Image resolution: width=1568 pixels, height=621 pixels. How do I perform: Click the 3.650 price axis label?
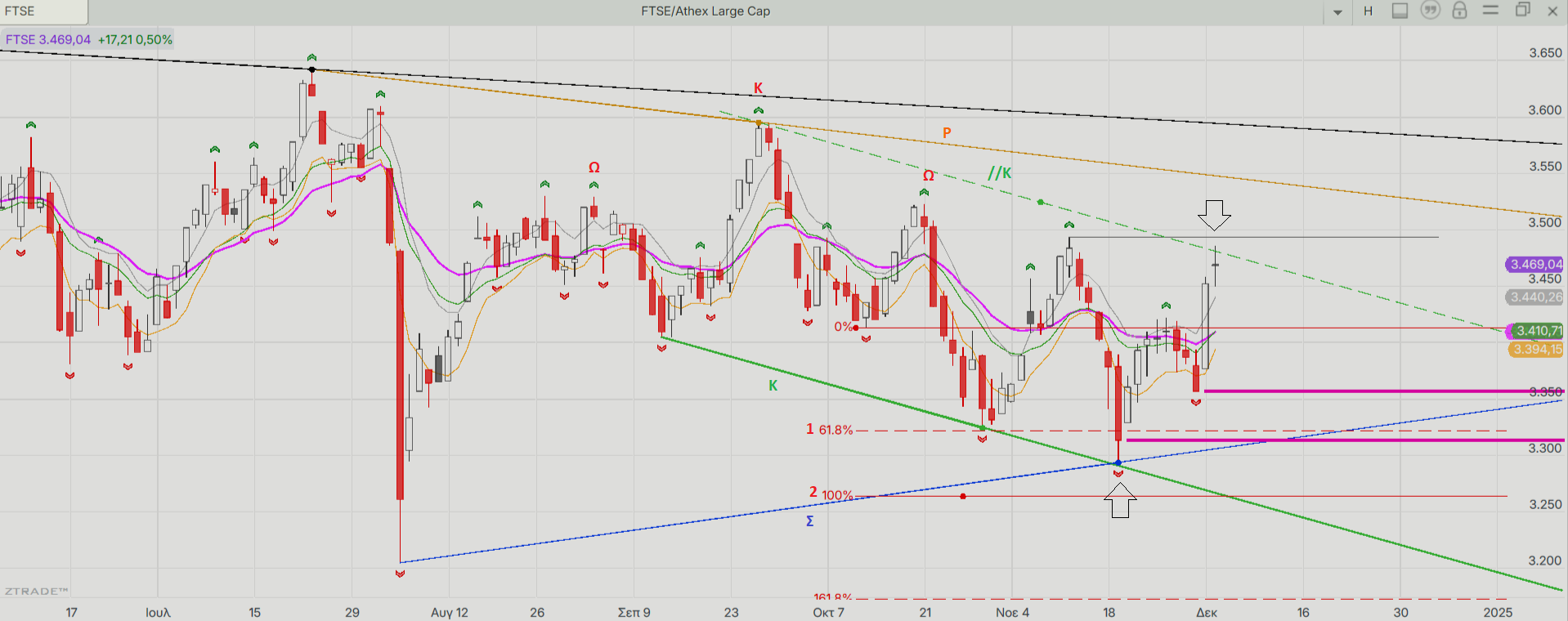pos(1545,53)
